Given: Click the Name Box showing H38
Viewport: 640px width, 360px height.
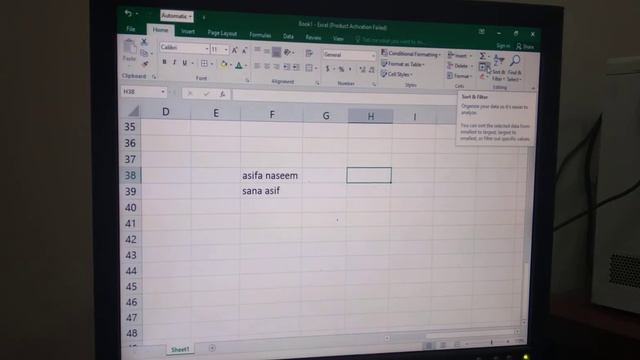Looking at the screenshot, I should tap(144, 92).
